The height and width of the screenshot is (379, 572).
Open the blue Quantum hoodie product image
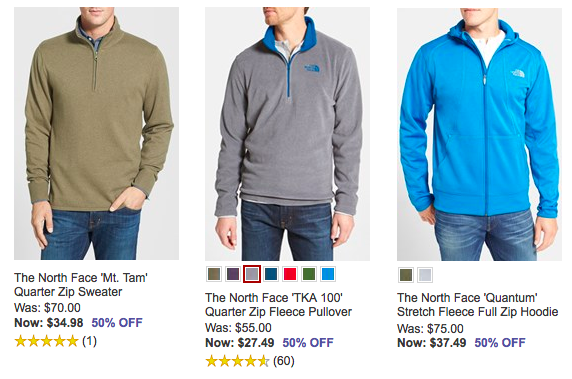479,134
